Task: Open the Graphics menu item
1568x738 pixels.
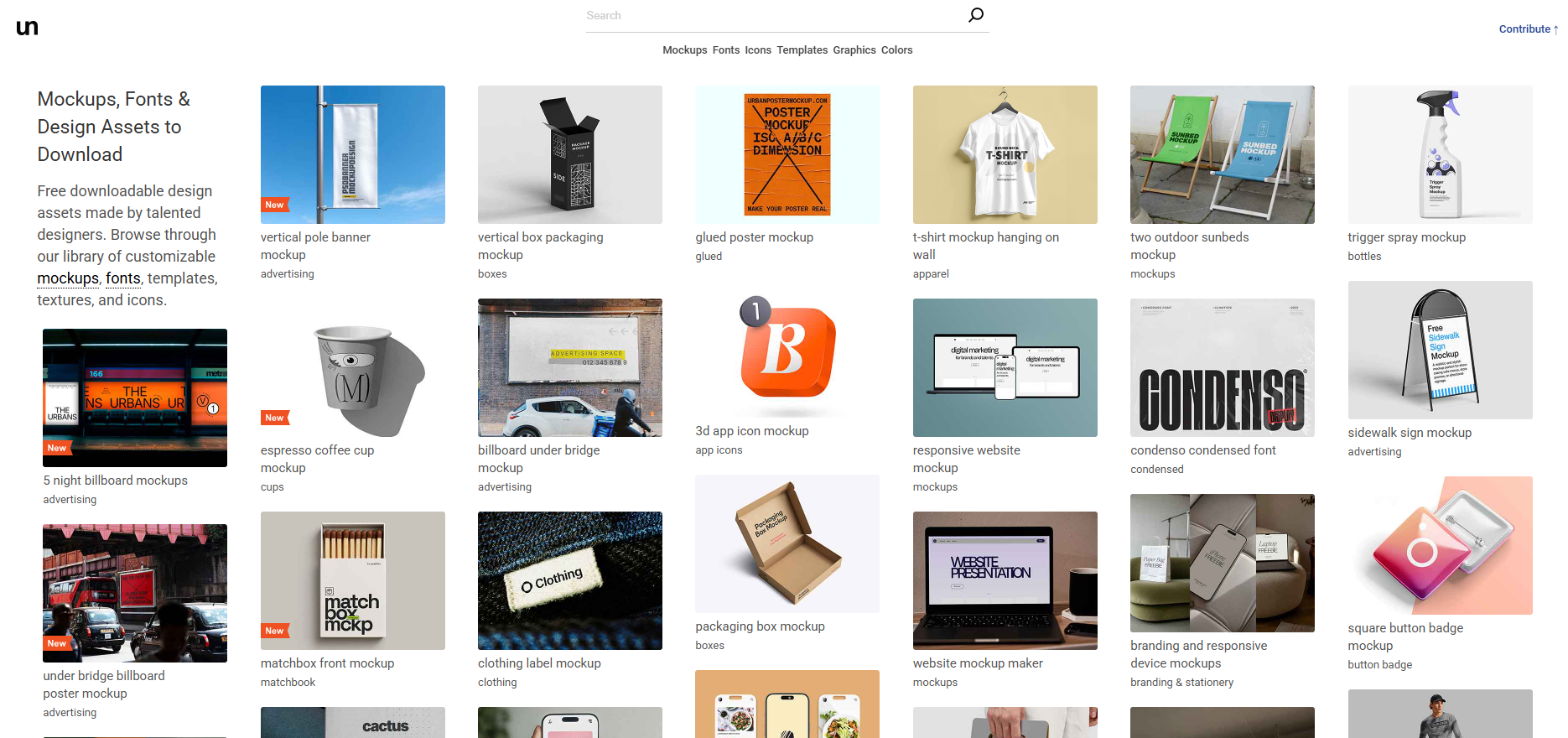Action: click(x=854, y=50)
